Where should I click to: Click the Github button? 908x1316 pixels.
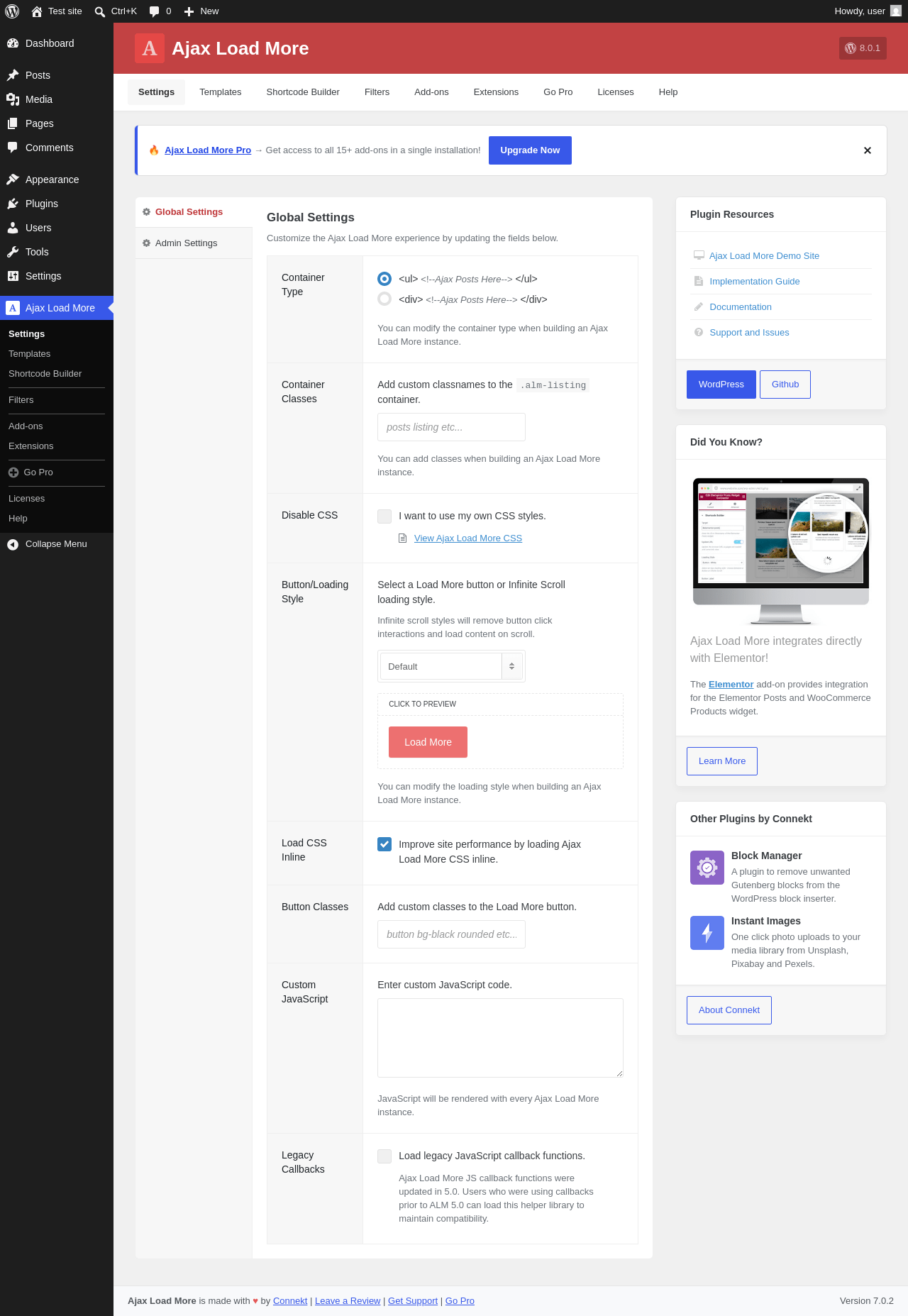click(785, 385)
